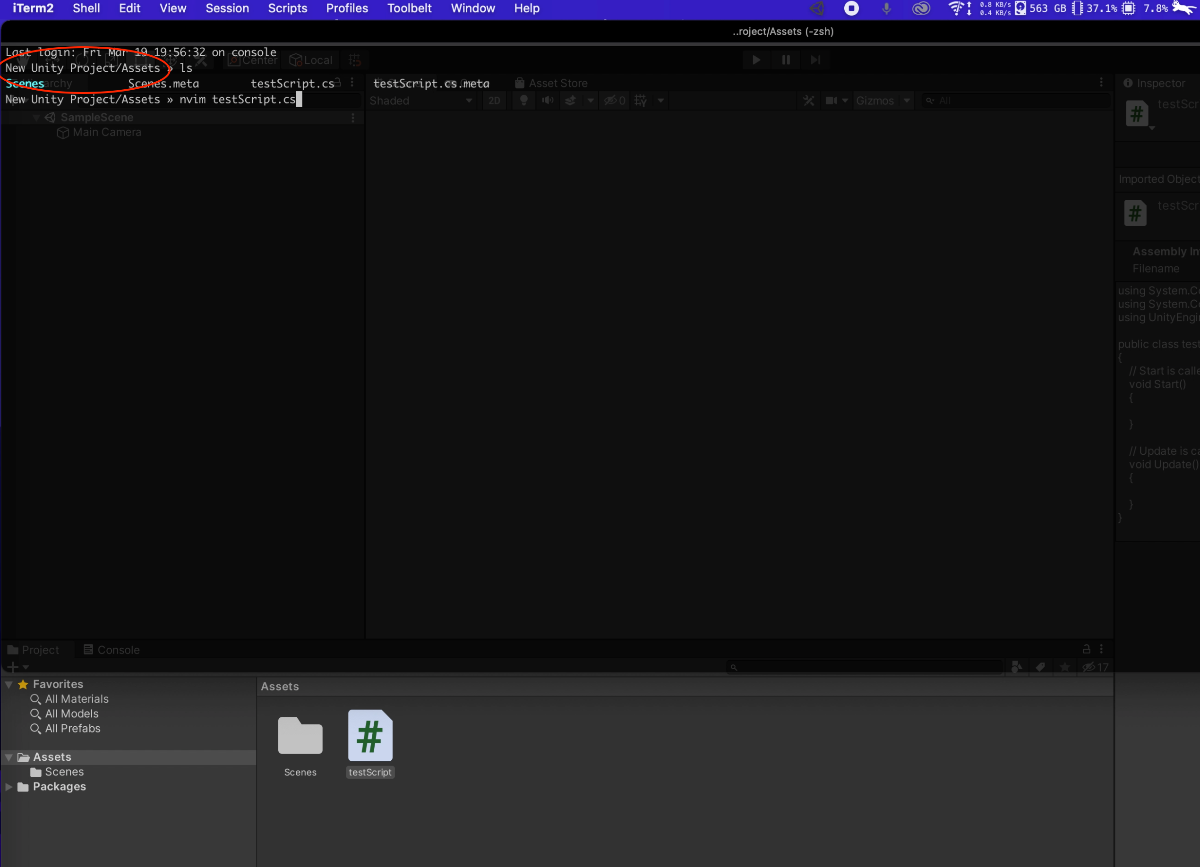Open Search by Type filter icon
Viewport: 1200px width, 867px height.
[1017, 667]
